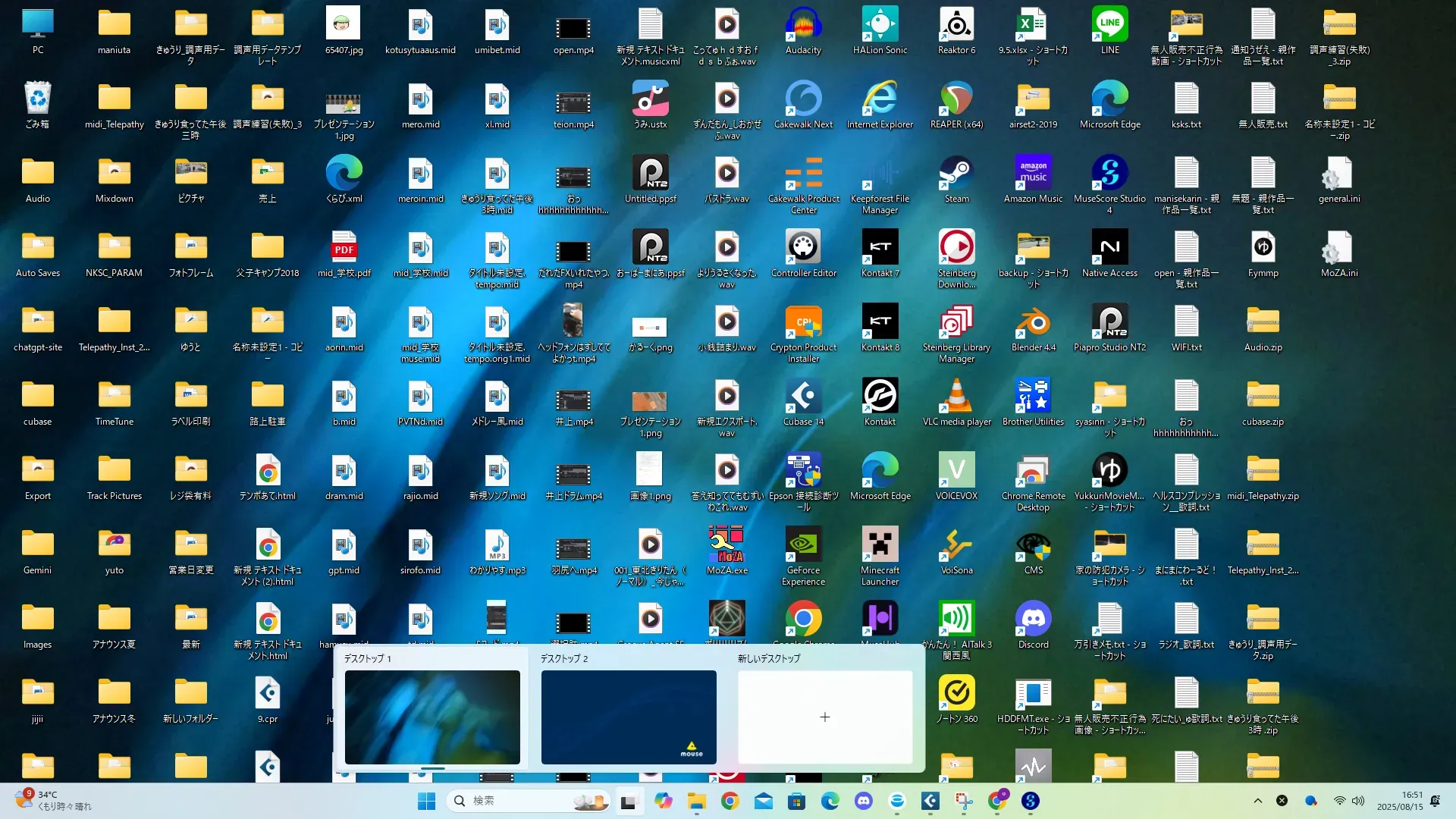Select the デスクトップ 1 thumbnail
This screenshot has width=1456, height=819.
pos(432,717)
